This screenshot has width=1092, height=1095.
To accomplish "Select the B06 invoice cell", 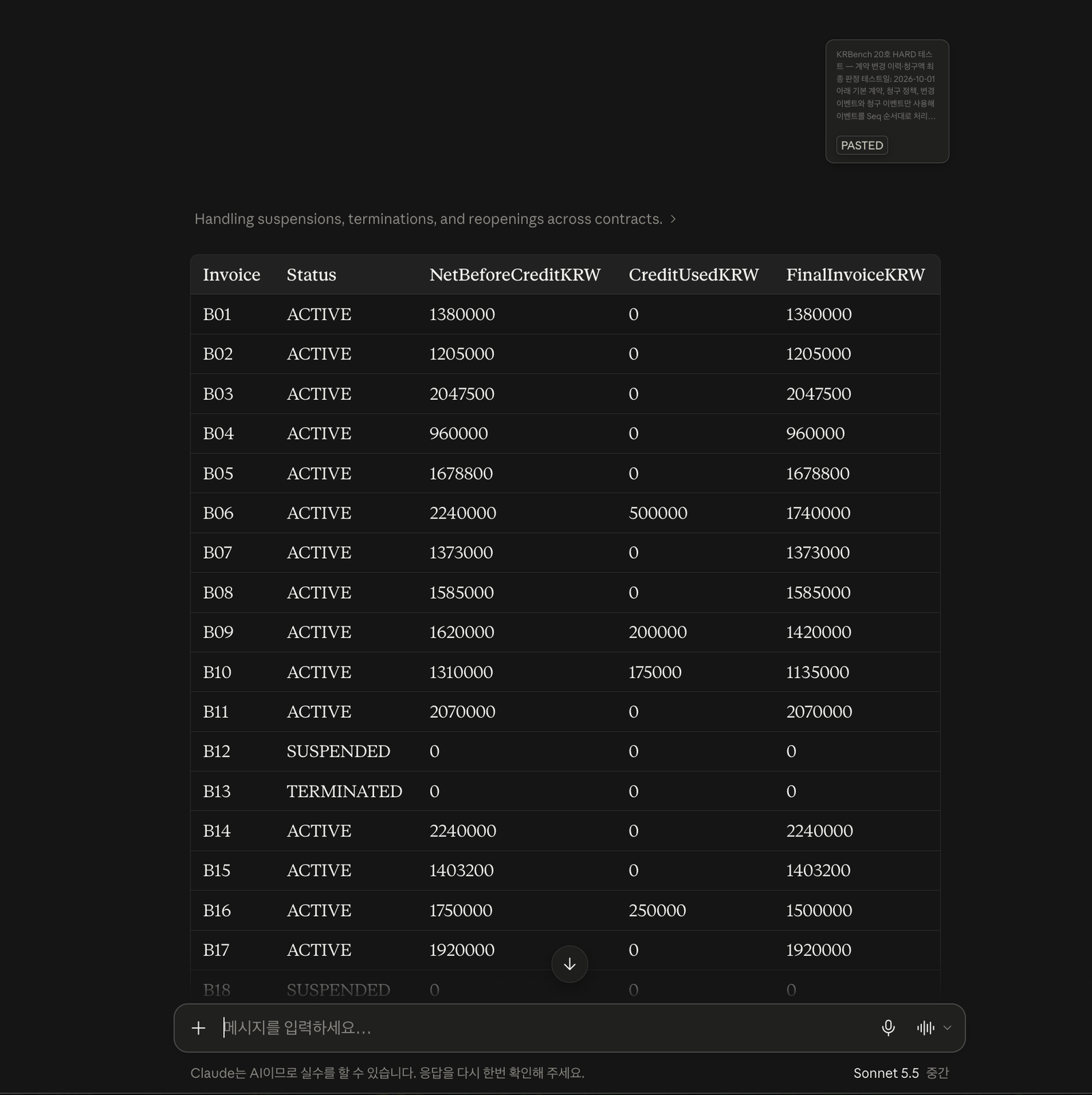I will pos(218,513).
